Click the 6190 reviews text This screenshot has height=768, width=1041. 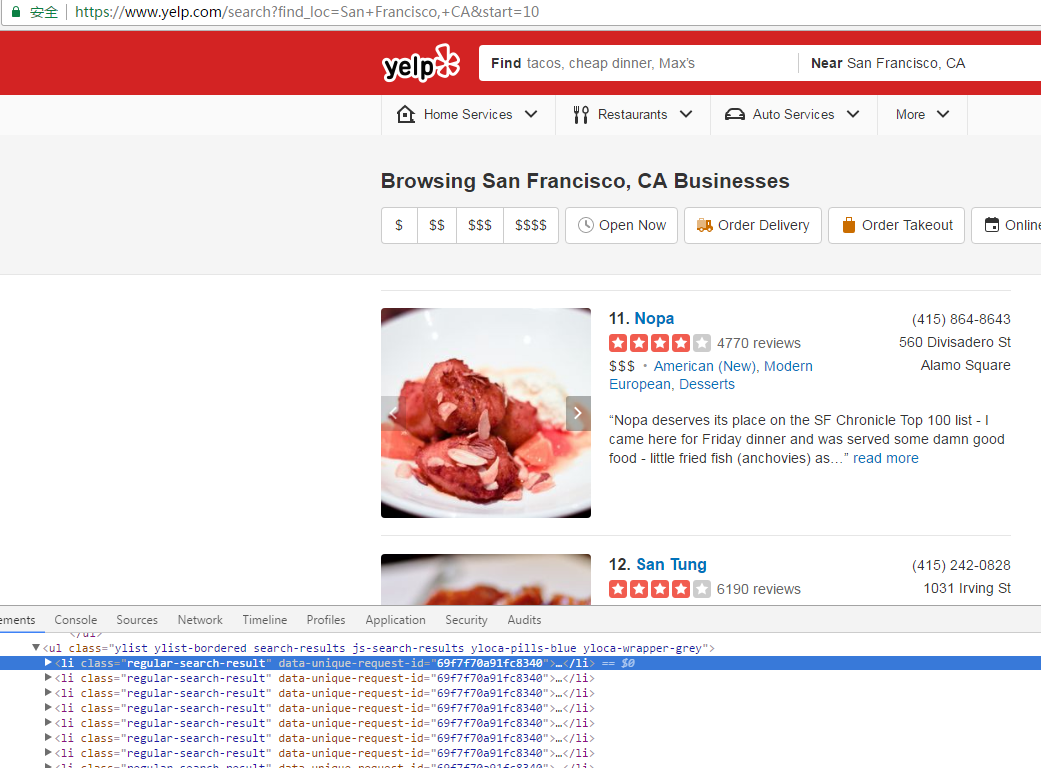[759, 589]
